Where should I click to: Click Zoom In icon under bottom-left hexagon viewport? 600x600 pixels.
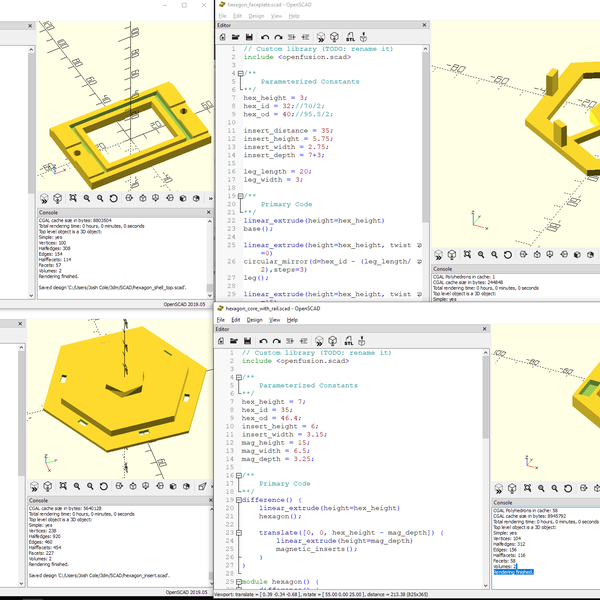pyautogui.click(x=77, y=486)
